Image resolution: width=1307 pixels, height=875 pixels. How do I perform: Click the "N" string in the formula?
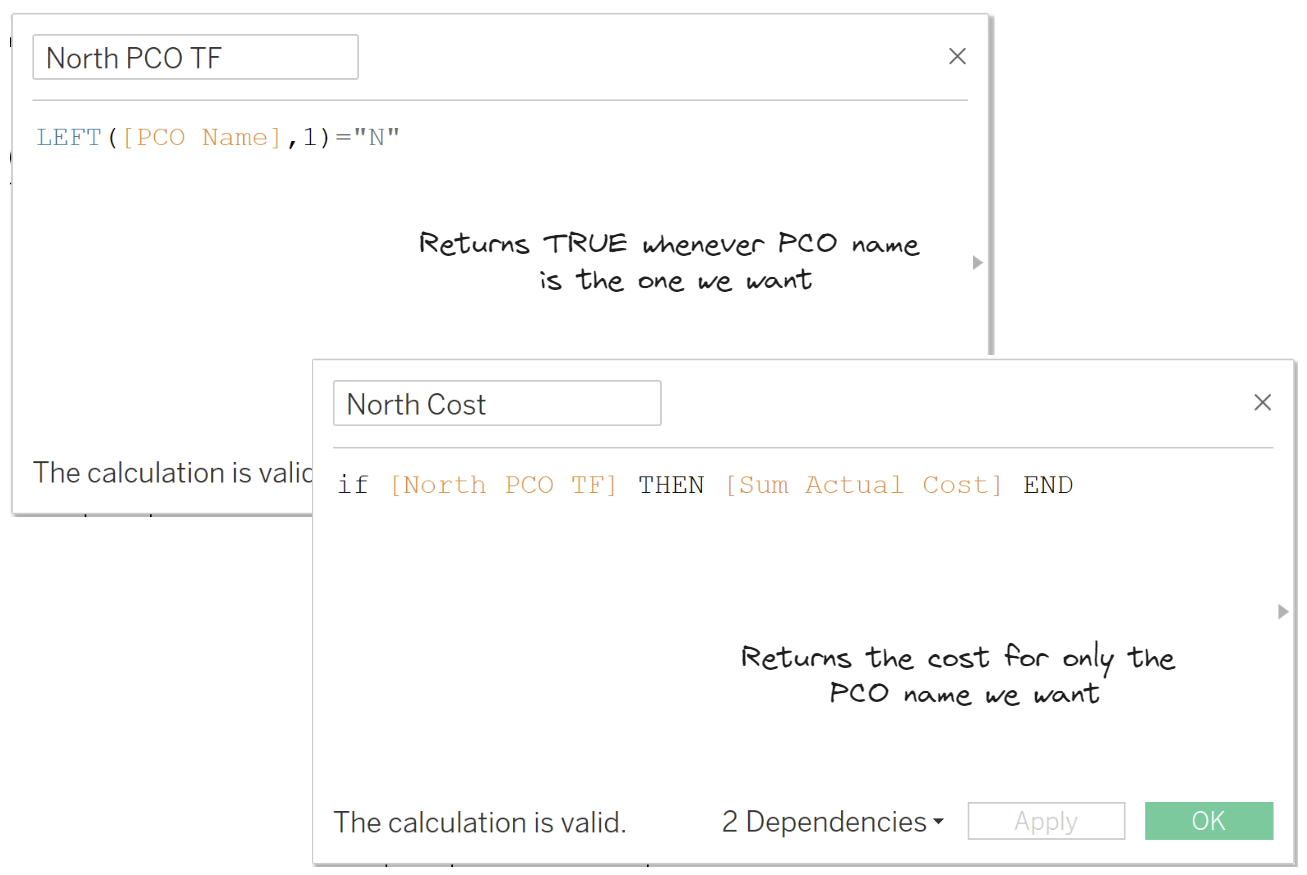point(376,138)
